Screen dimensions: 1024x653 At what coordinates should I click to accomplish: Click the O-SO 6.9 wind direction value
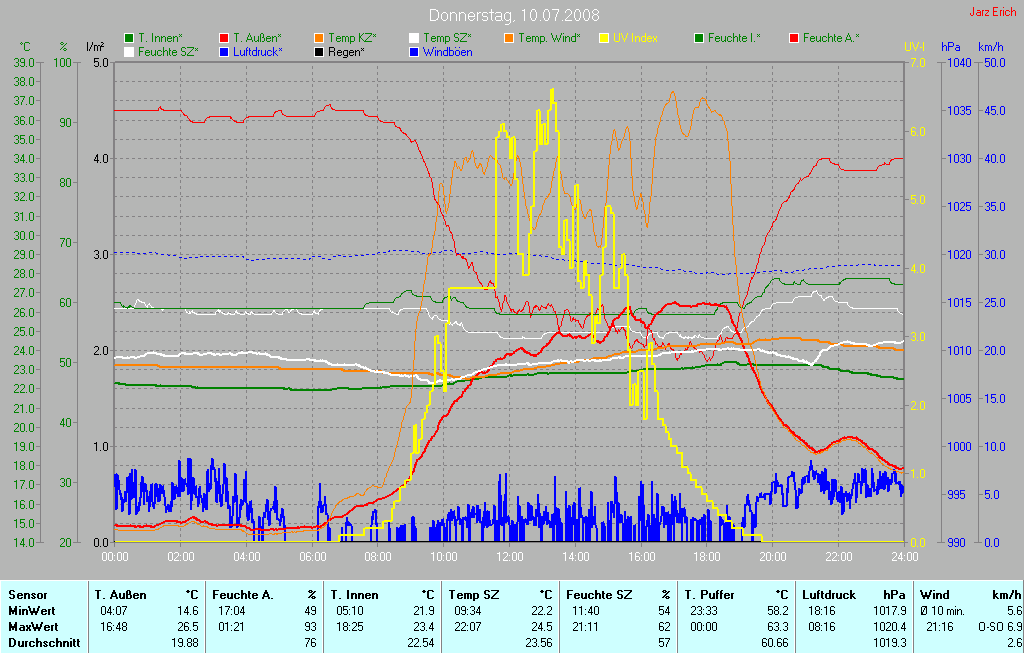1000,627
